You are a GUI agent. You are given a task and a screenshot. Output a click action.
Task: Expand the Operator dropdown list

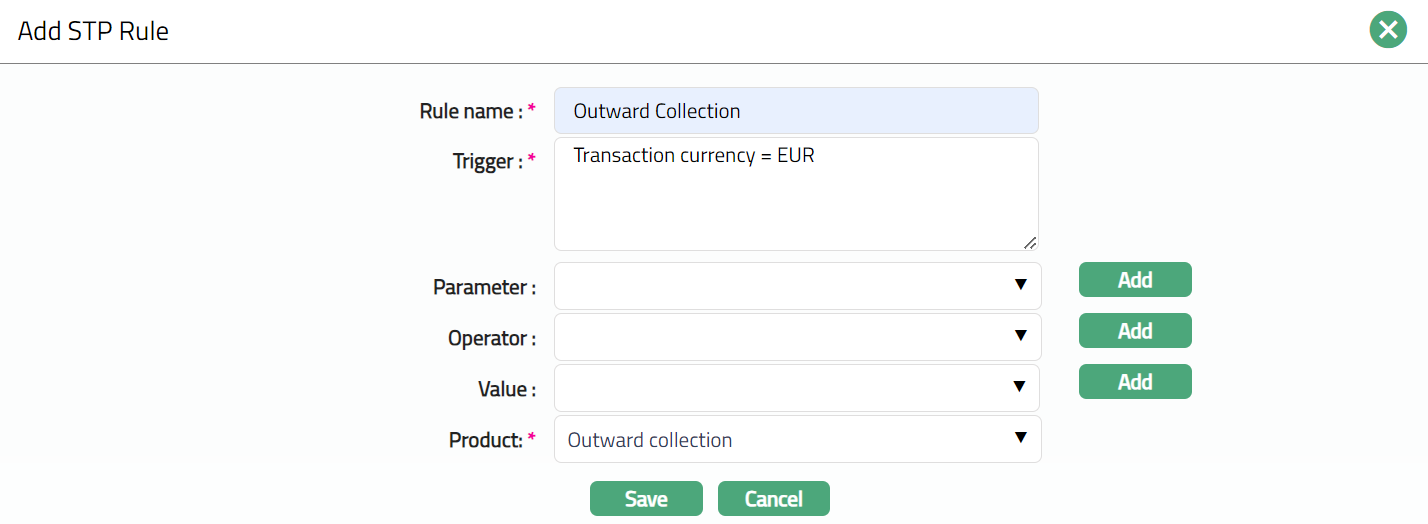pos(797,337)
